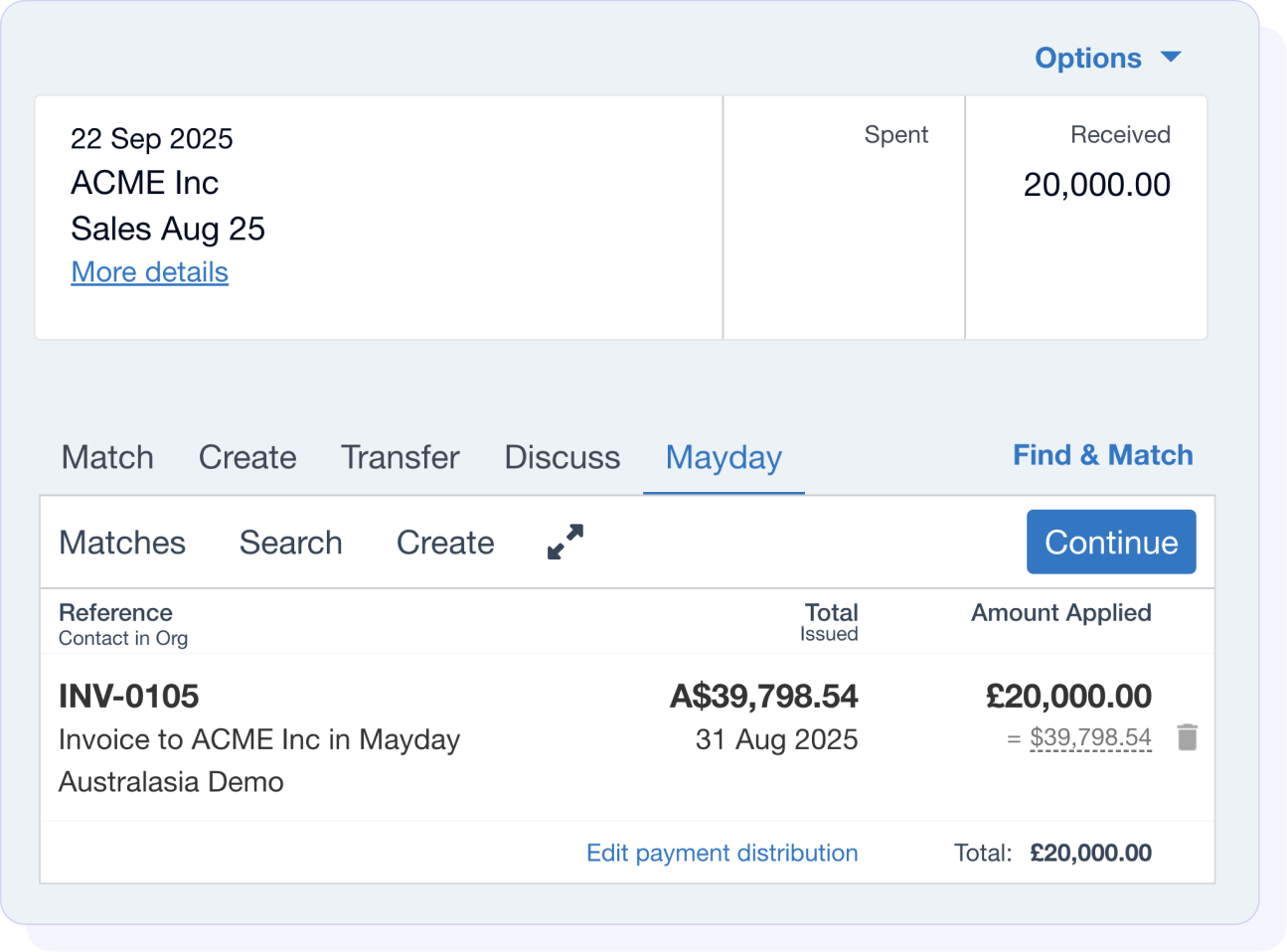Open the Create sub-tab in Mayday panel
The height and width of the screenshot is (952, 1287).
pos(445,543)
